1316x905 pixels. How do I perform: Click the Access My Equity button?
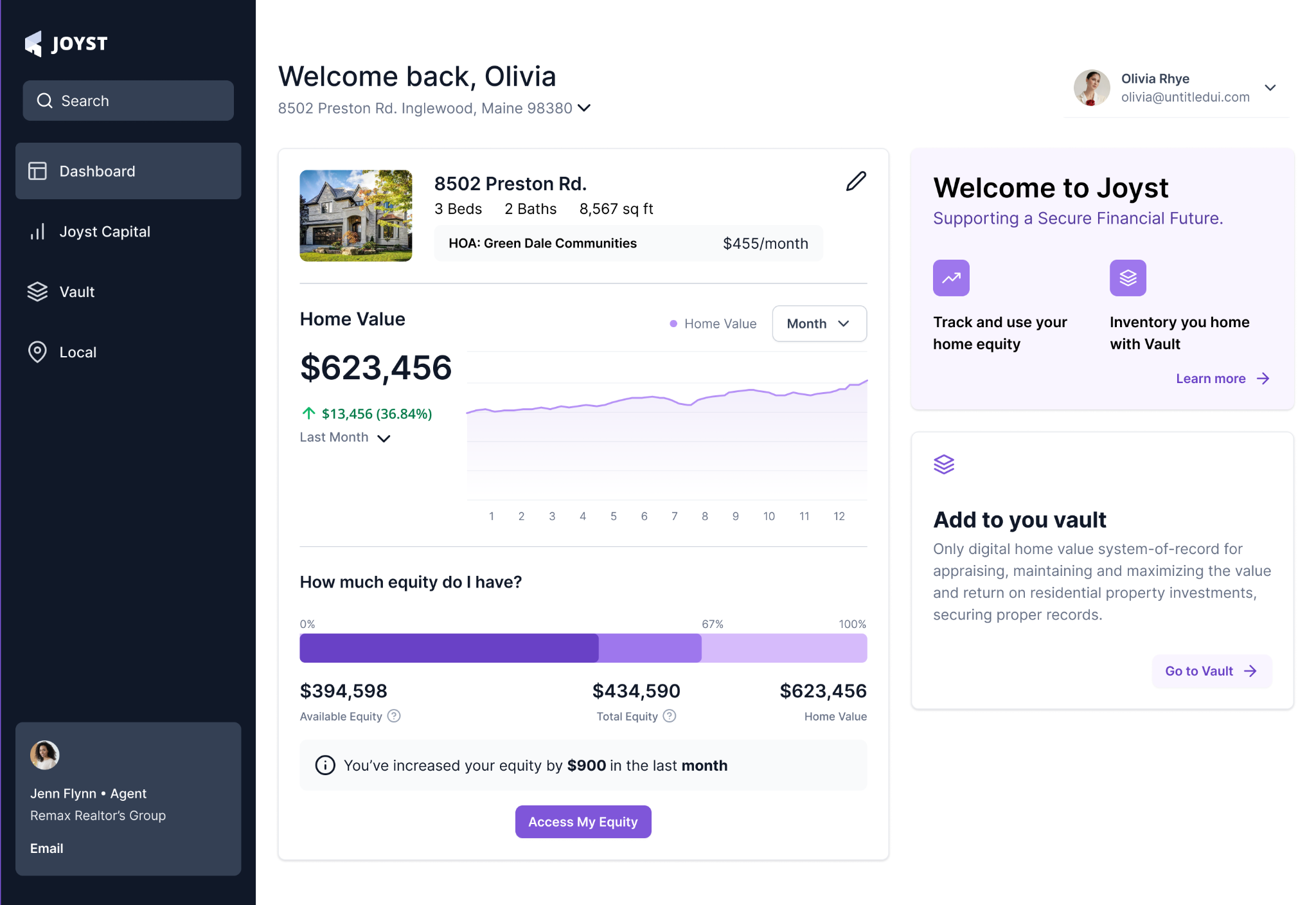coord(583,822)
